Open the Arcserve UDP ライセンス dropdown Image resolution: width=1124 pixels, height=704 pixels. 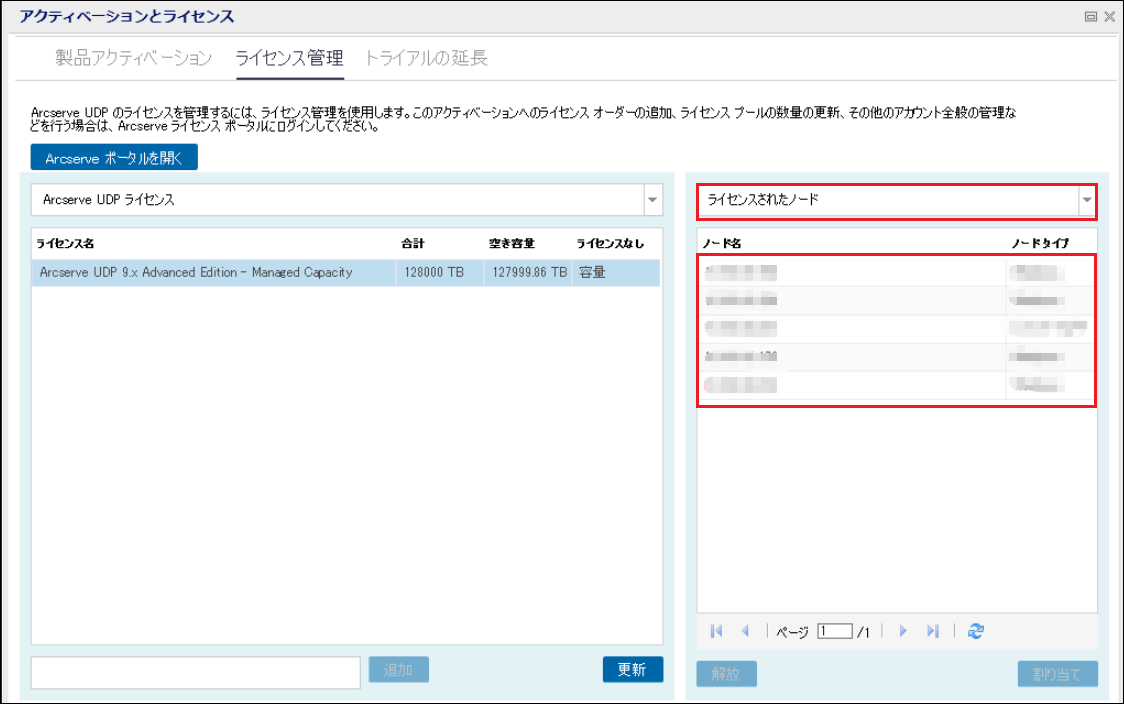[x=652, y=200]
